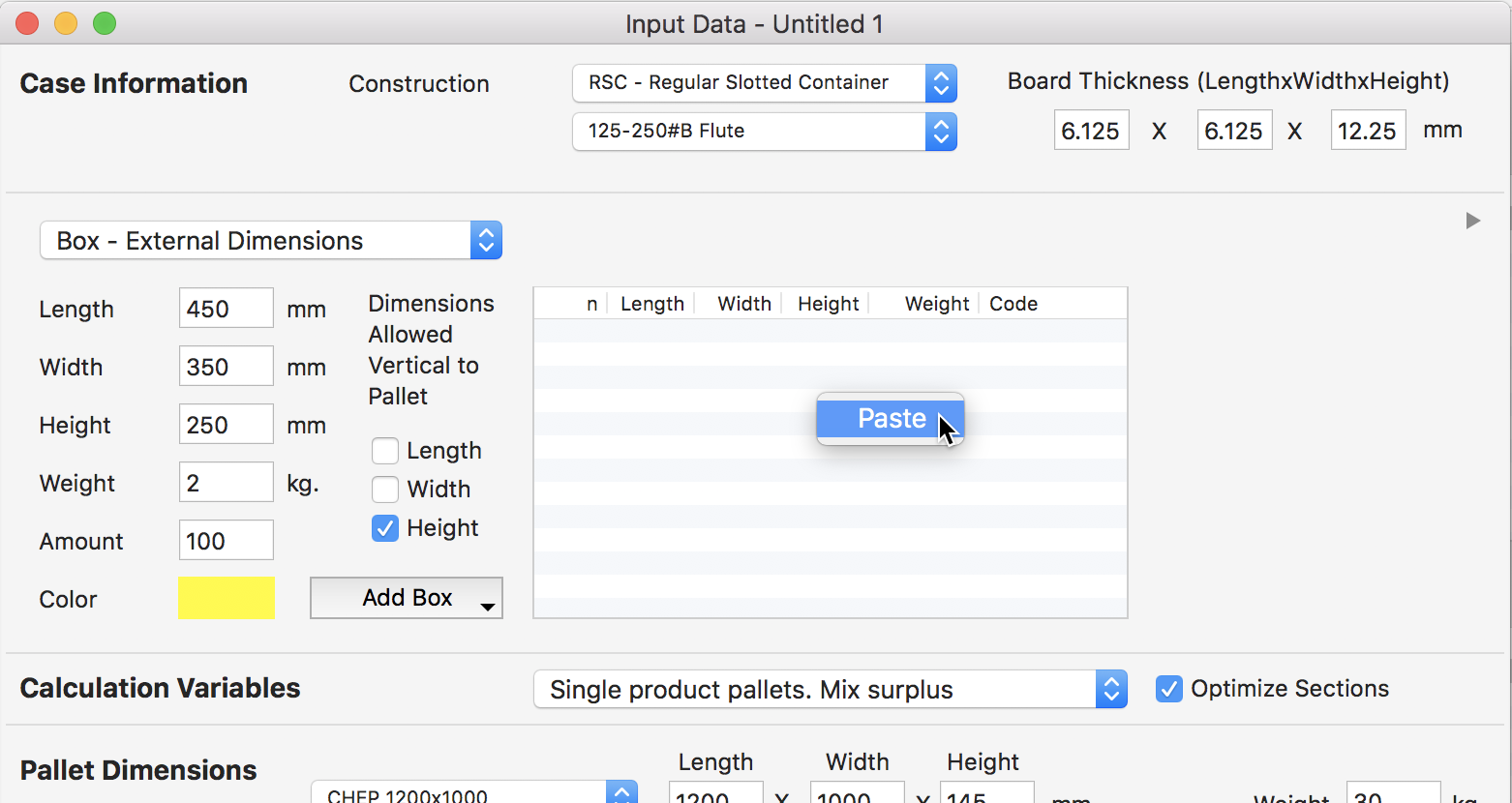The width and height of the screenshot is (1512, 803).
Task: Choose Paste from the context menu
Action: pyautogui.click(x=890, y=418)
